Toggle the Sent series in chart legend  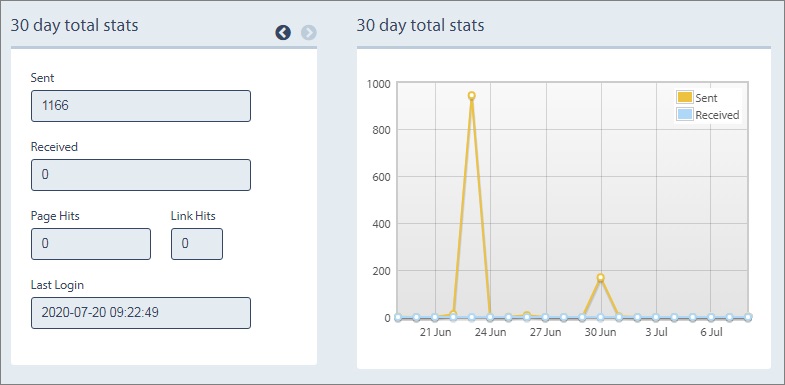[697, 98]
